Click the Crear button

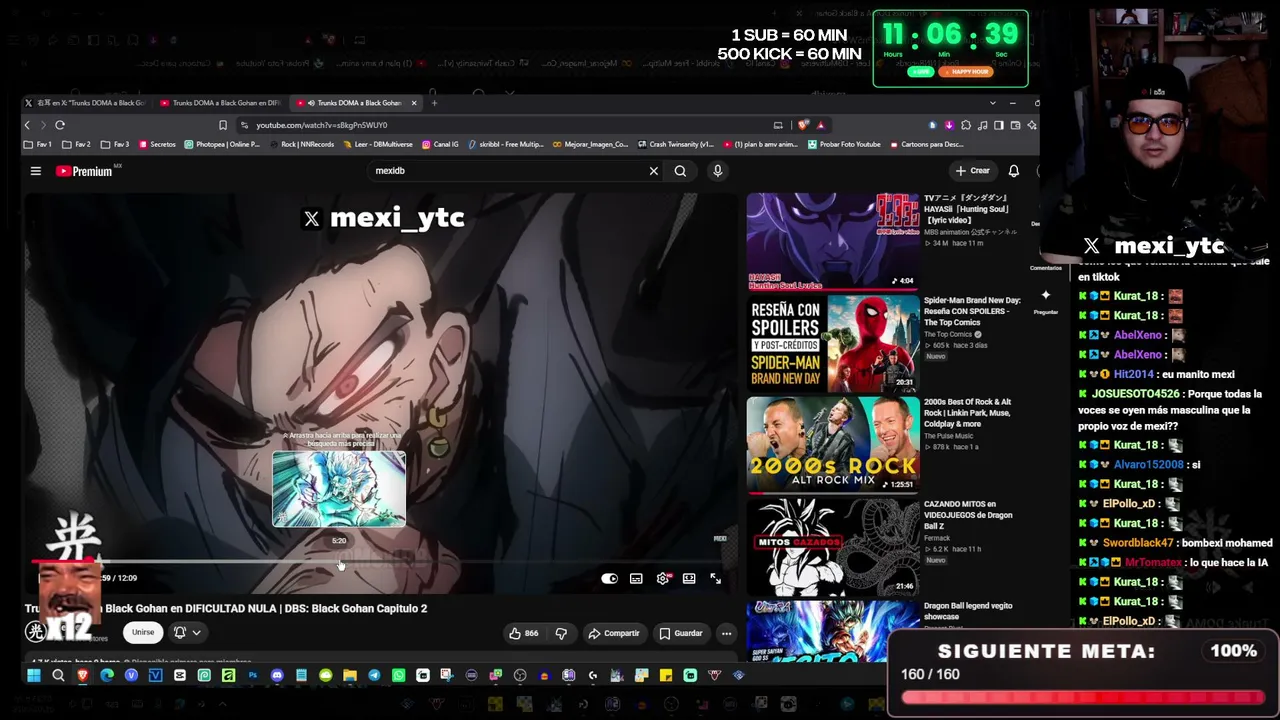coord(973,171)
